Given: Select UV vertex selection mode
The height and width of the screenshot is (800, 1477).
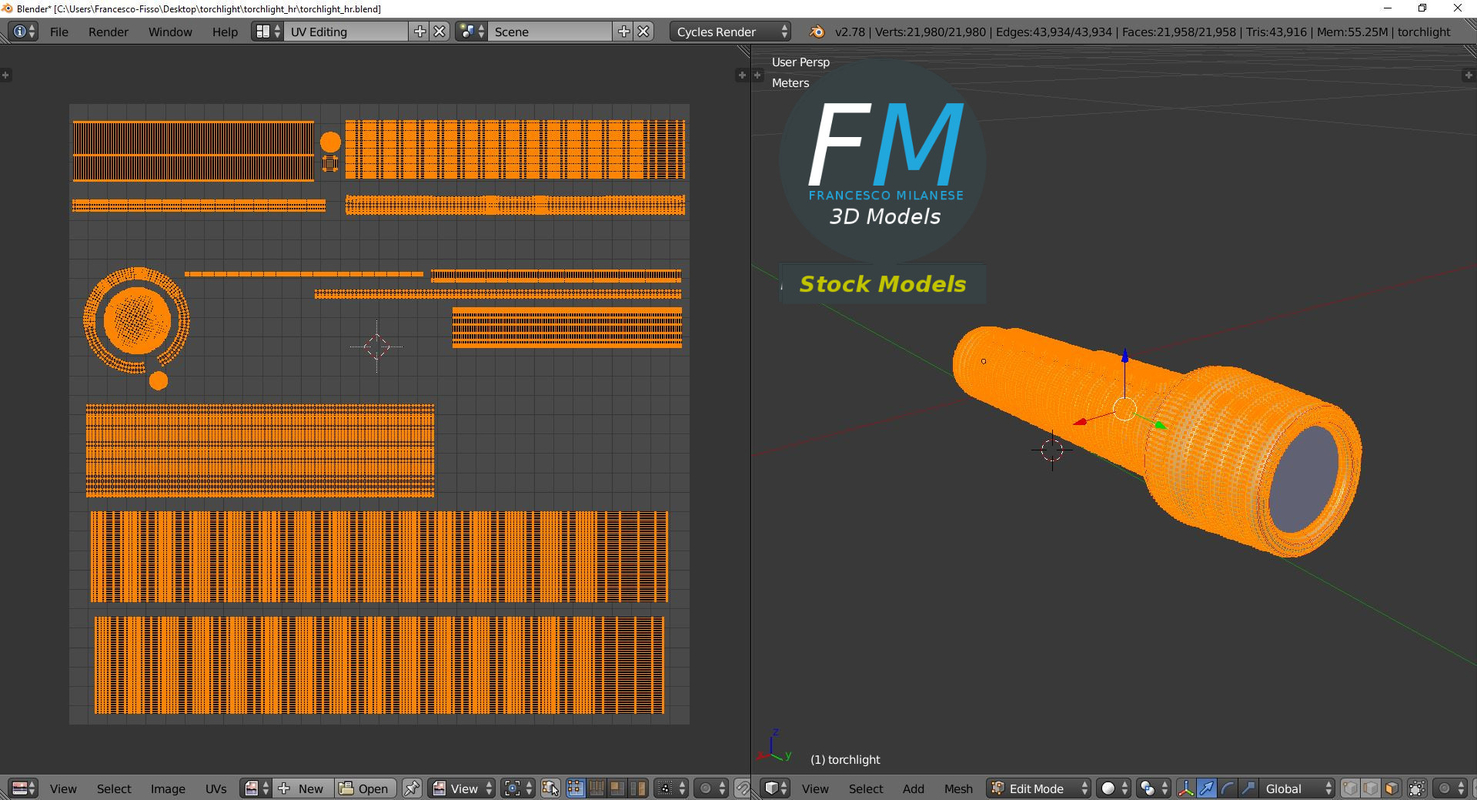Looking at the screenshot, I should 575,789.
